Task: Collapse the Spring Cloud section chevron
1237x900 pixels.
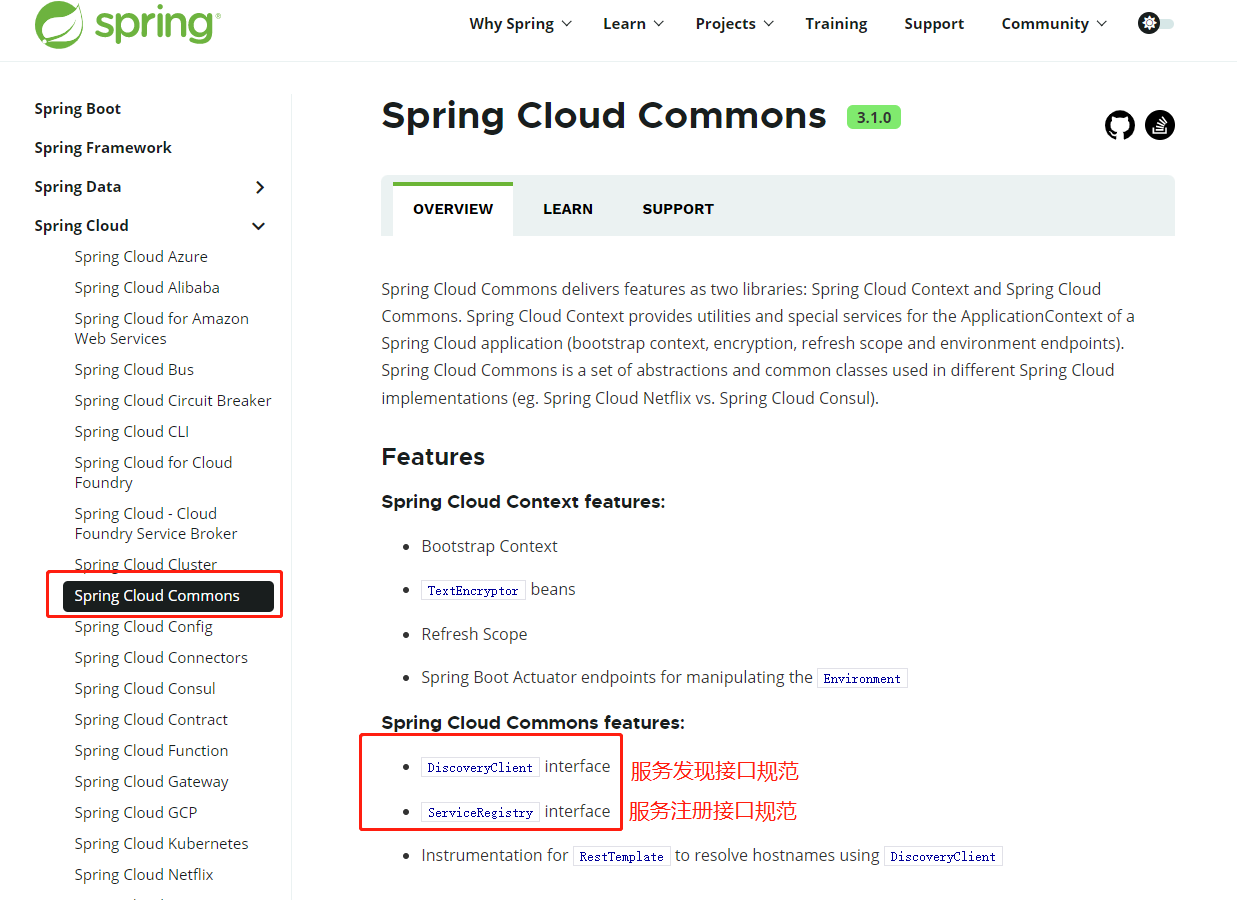Action: [259, 226]
